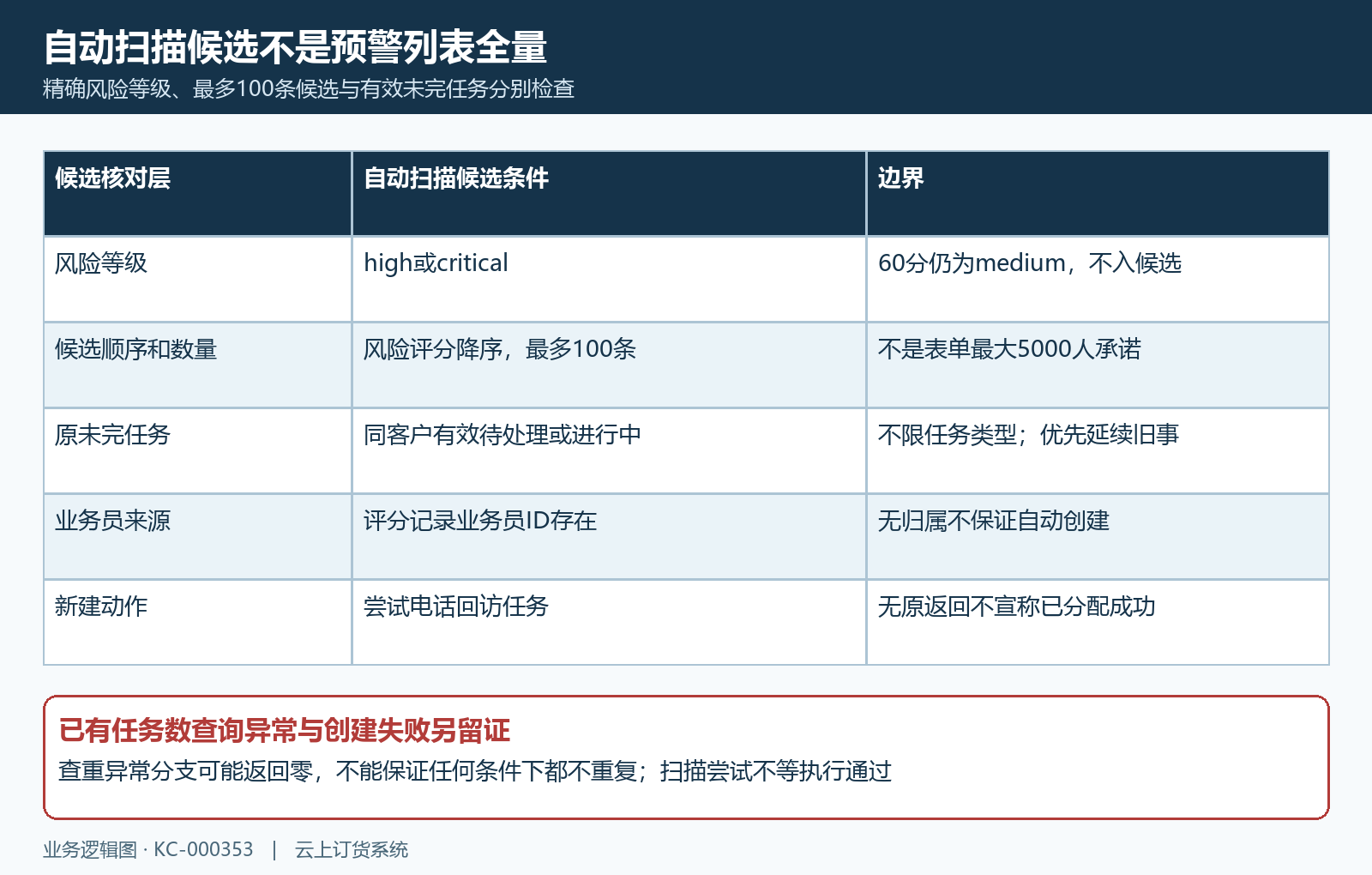Select the cell 原未完任务
Screen dimensions: 1372x875
198,451
